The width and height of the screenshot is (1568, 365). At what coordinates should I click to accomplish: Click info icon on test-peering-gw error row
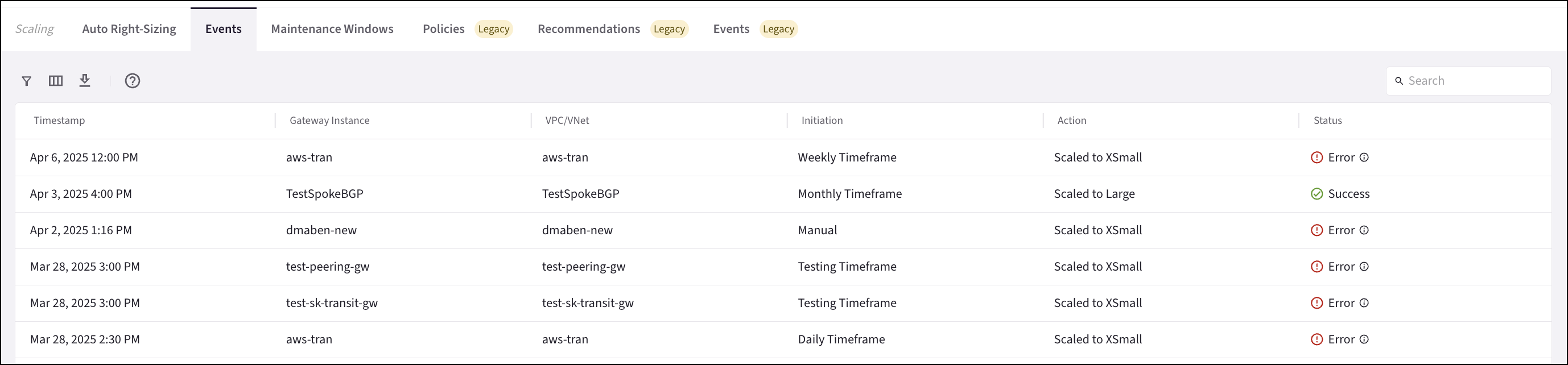coord(1364,267)
